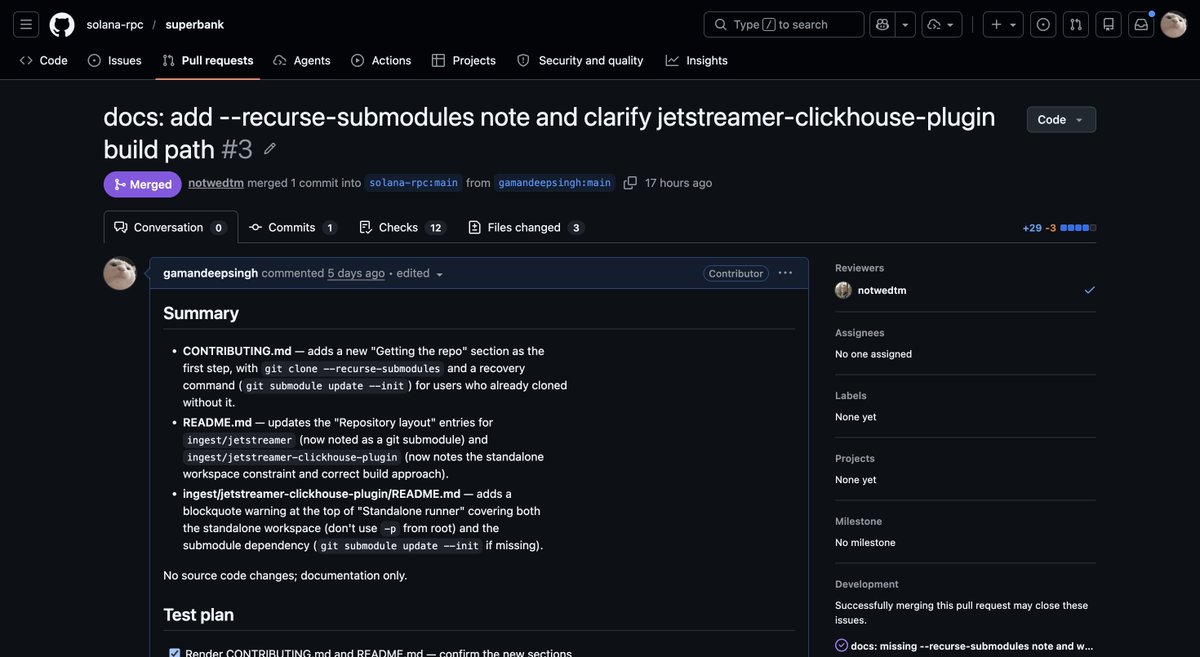Click the Reviewers sidebar heading
This screenshot has width=1200, height=657.
pyautogui.click(x=859, y=268)
